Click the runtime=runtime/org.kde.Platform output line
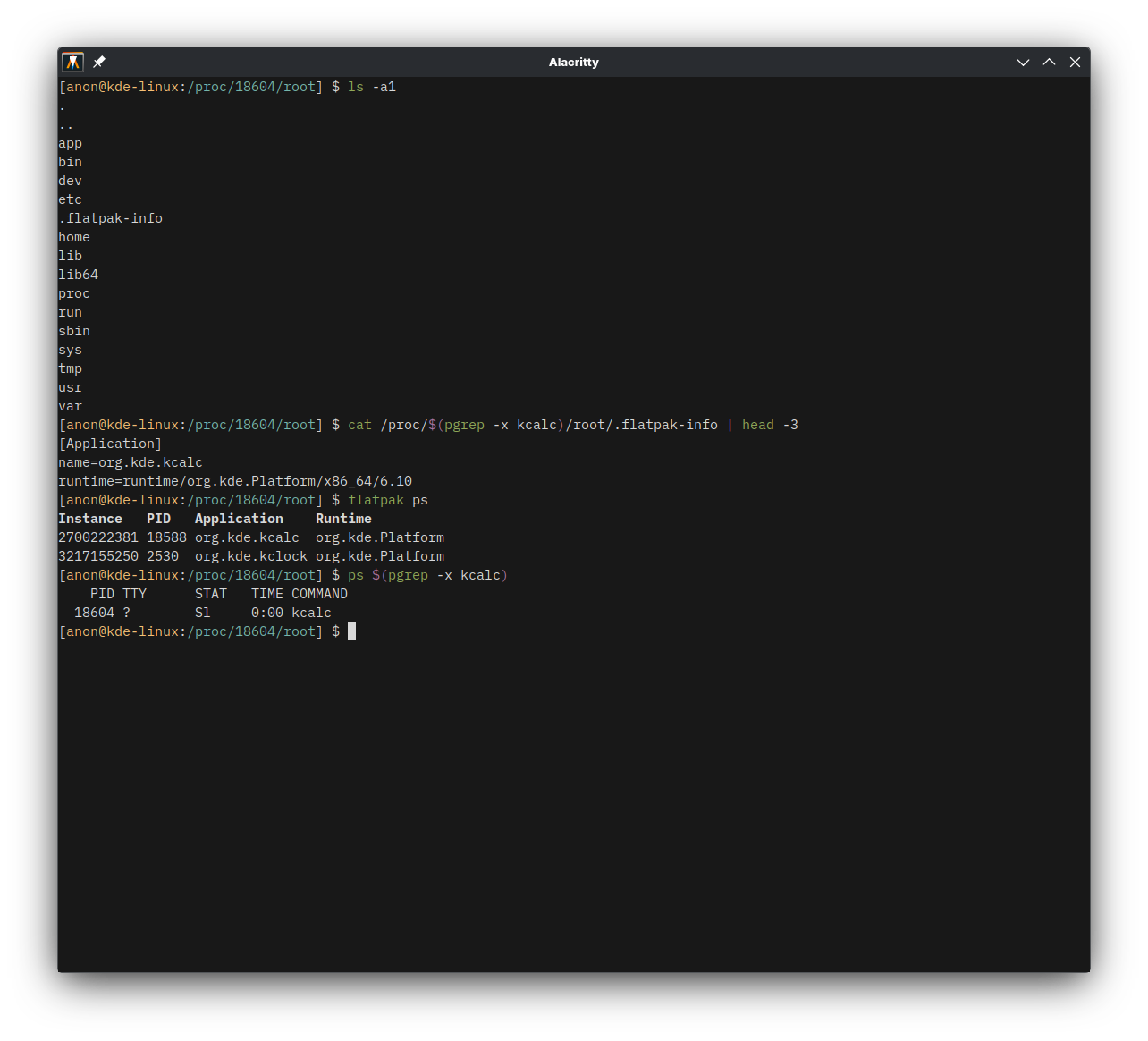Screen dimensions: 1148x1041 coord(235,481)
